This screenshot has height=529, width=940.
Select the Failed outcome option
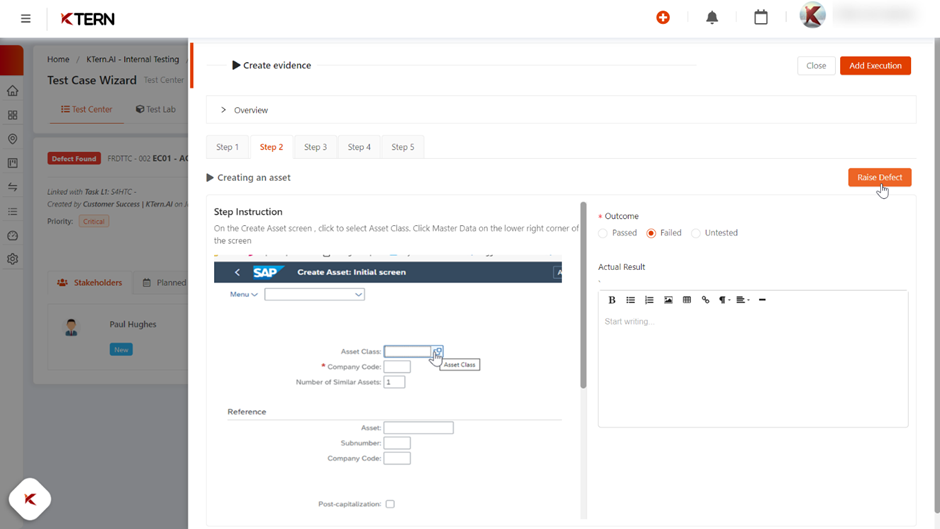tap(651, 233)
